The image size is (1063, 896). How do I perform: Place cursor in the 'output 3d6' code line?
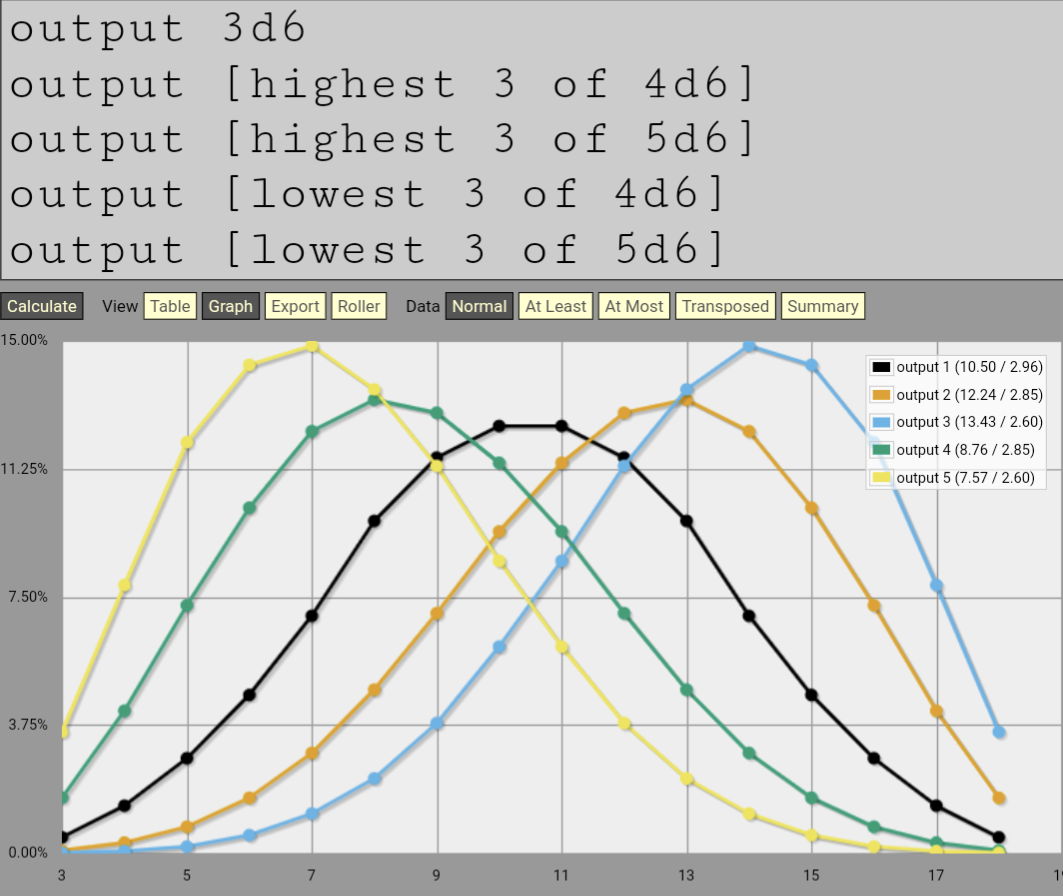click(x=158, y=28)
